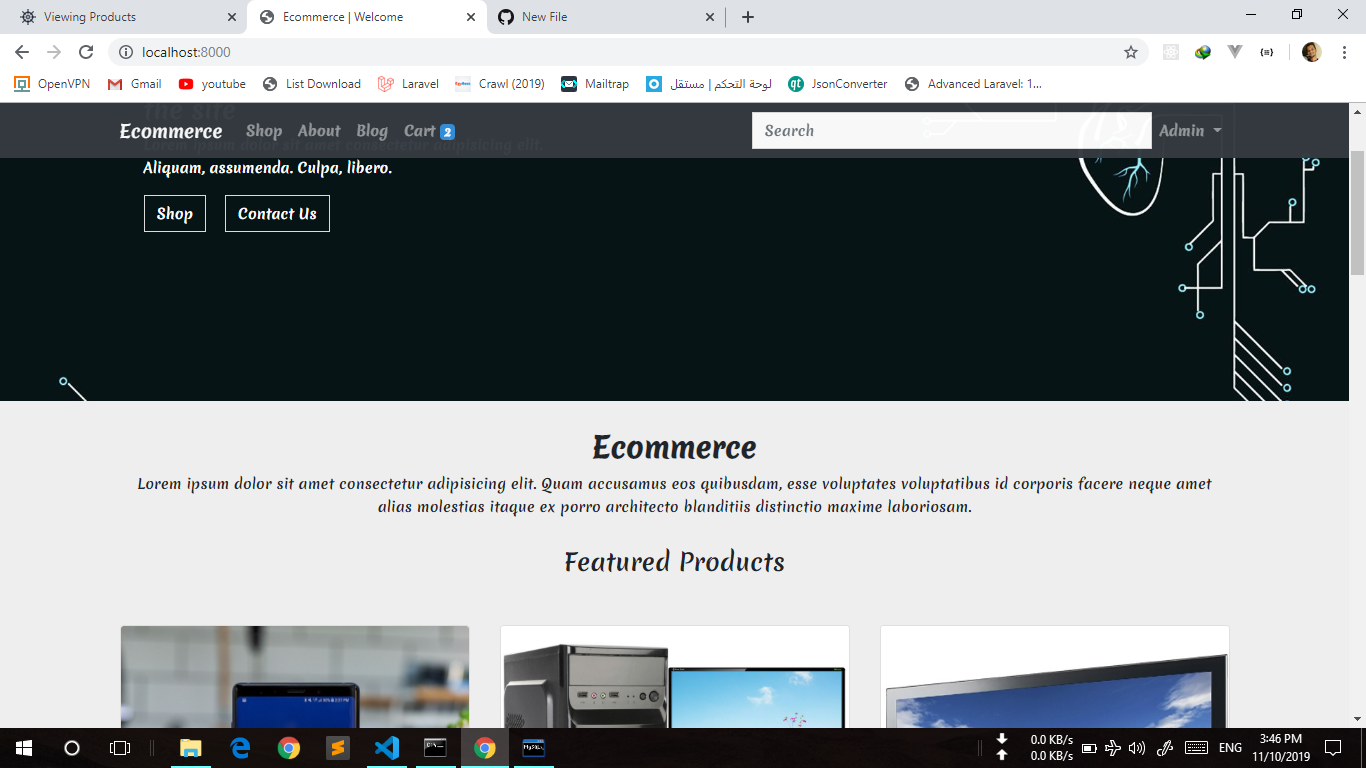The height and width of the screenshot is (768, 1366).
Task: Close the New File tab
Action: (x=710, y=17)
